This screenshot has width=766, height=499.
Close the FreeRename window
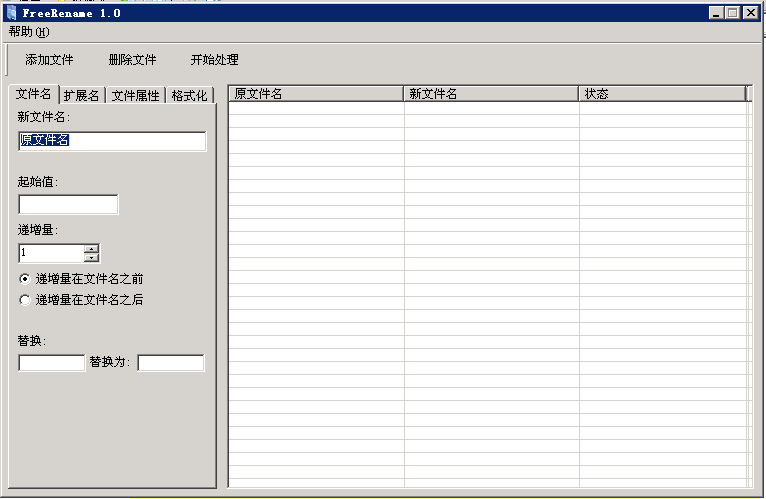tap(750, 13)
